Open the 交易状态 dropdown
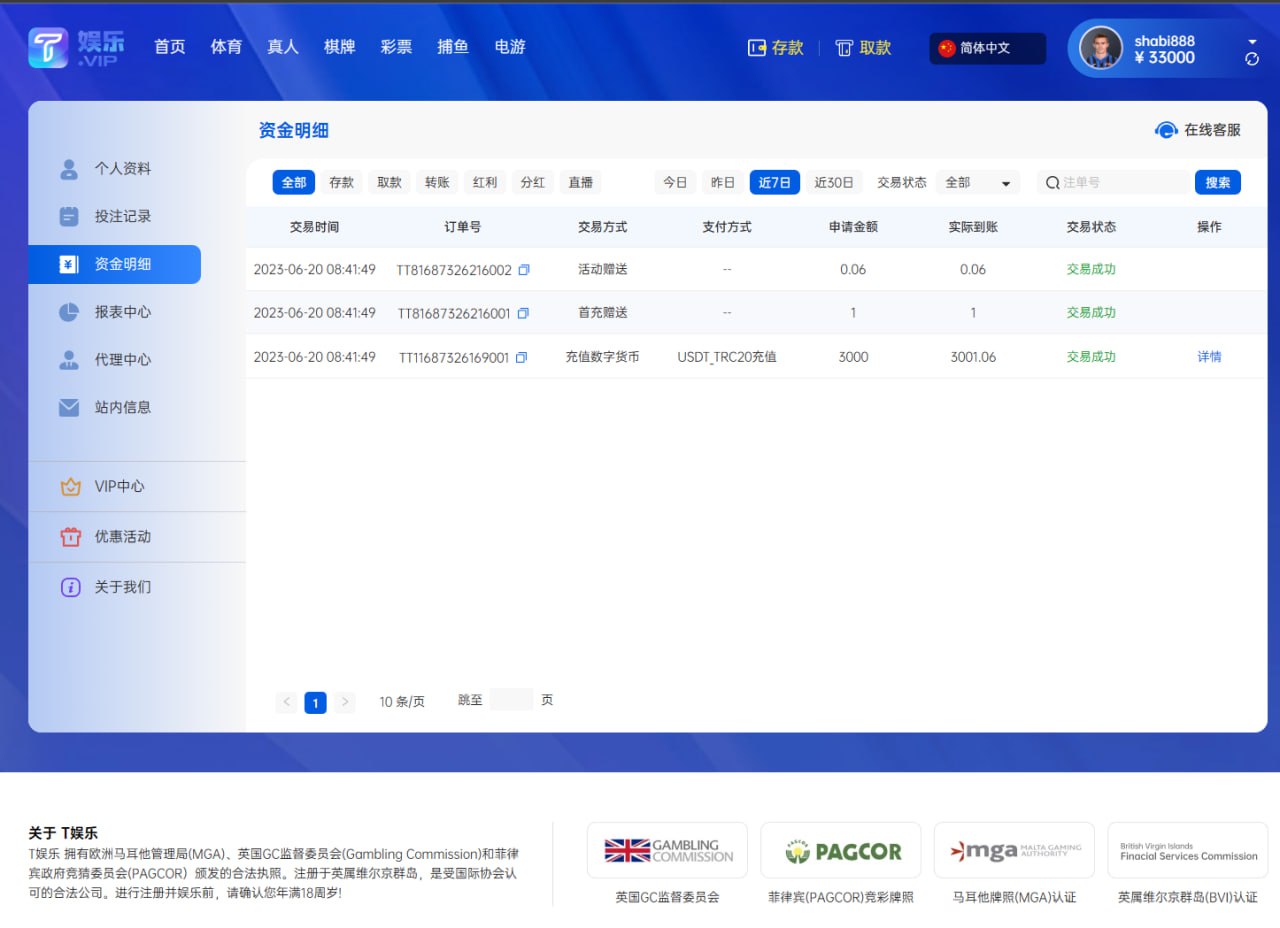1280x928 pixels. [x=975, y=182]
